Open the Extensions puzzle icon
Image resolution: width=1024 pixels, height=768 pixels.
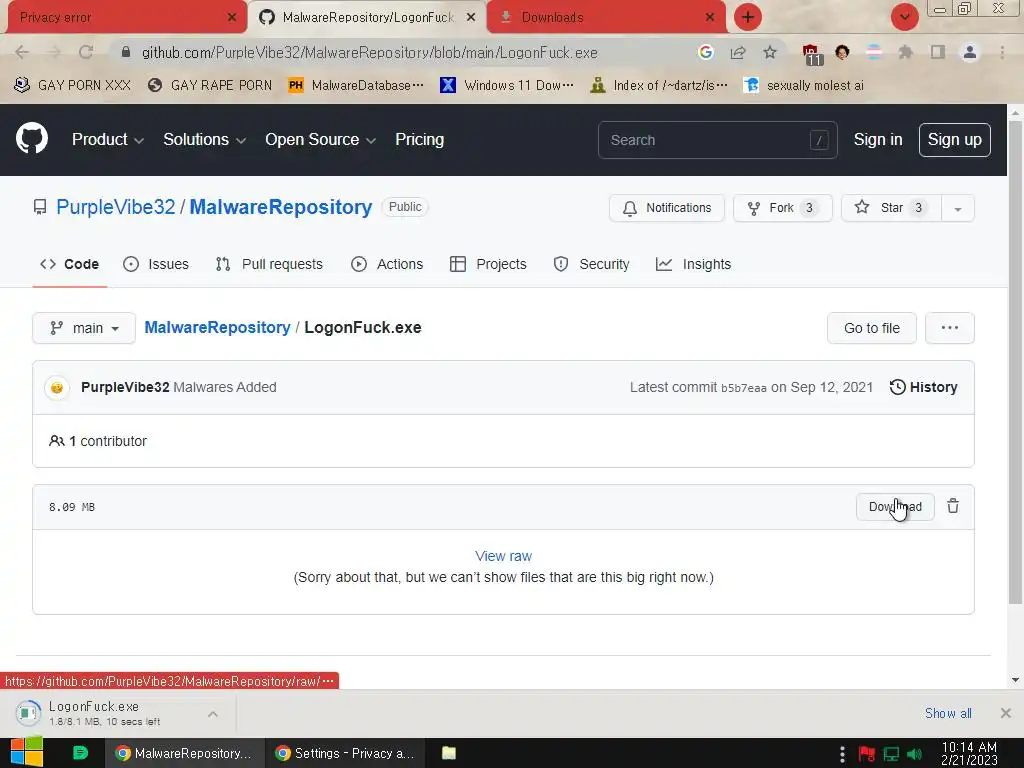[x=905, y=52]
